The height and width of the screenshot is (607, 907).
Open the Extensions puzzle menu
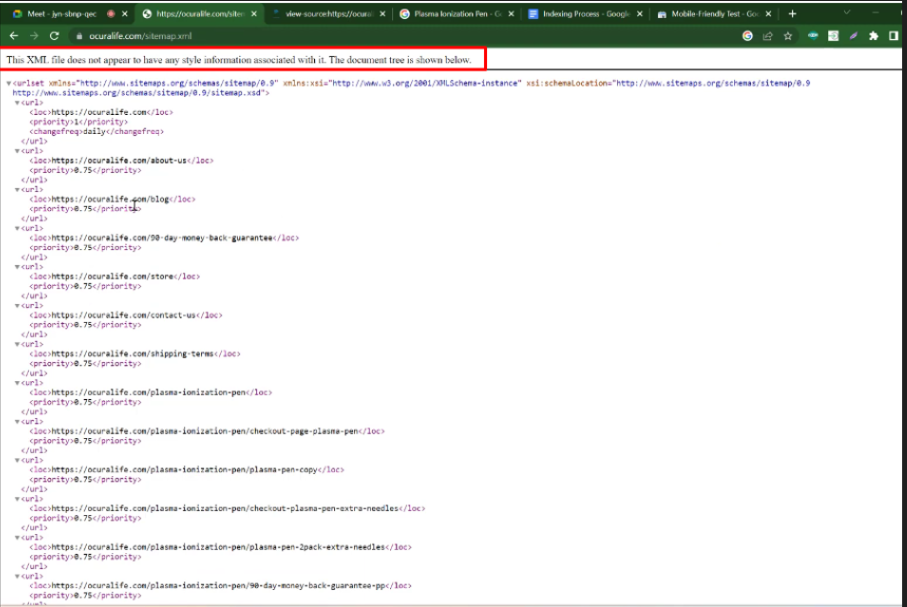pos(873,36)
